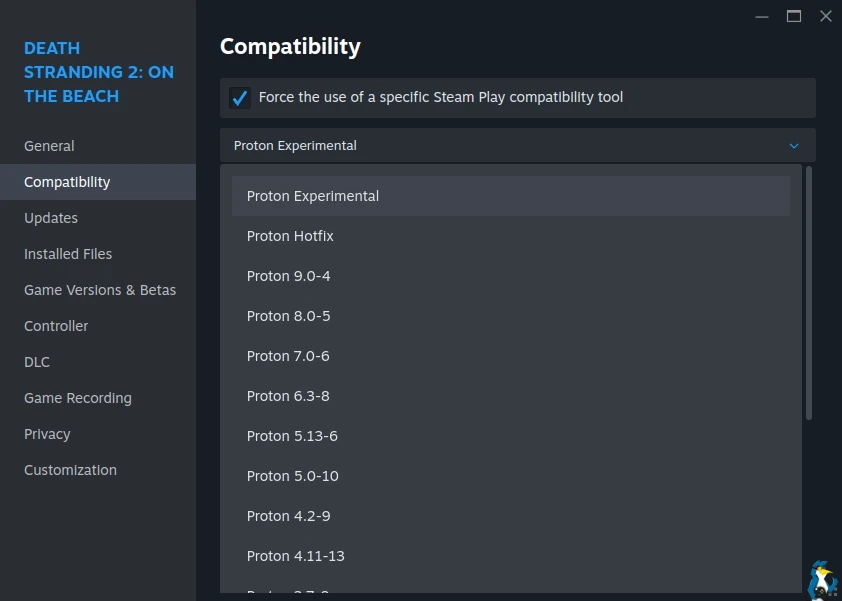Go to Game Versions & Betas
This screenshot has width=842, height=601.
click(x=100, y=290)
